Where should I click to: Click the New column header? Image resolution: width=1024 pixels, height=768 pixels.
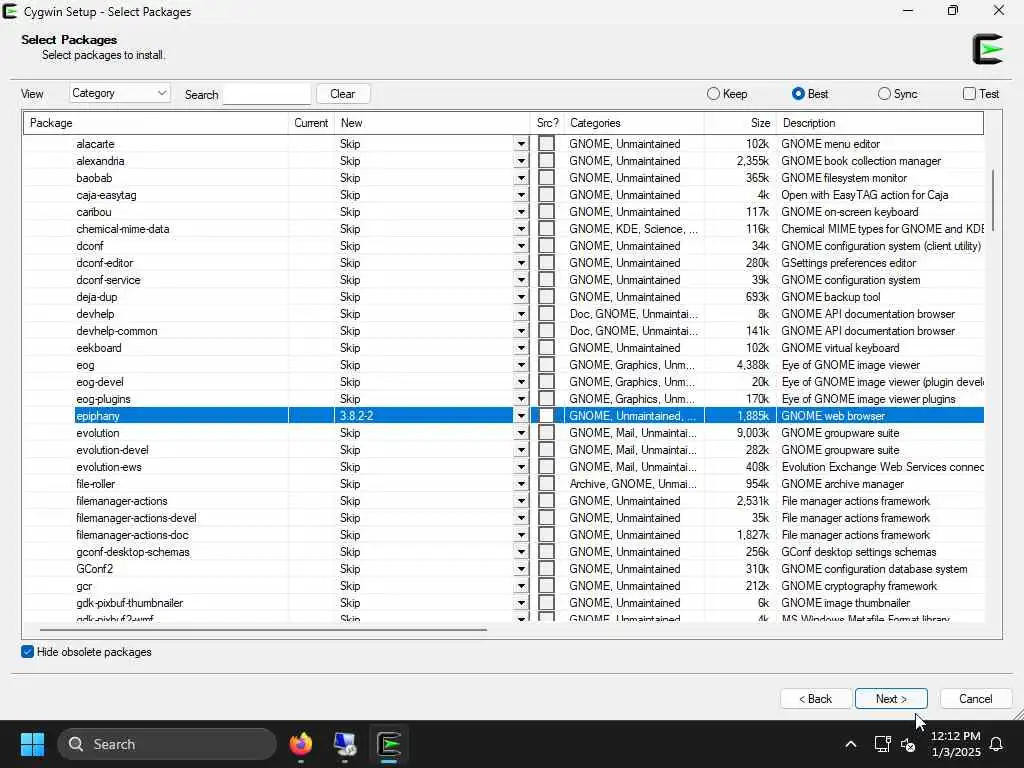(432, 123)
